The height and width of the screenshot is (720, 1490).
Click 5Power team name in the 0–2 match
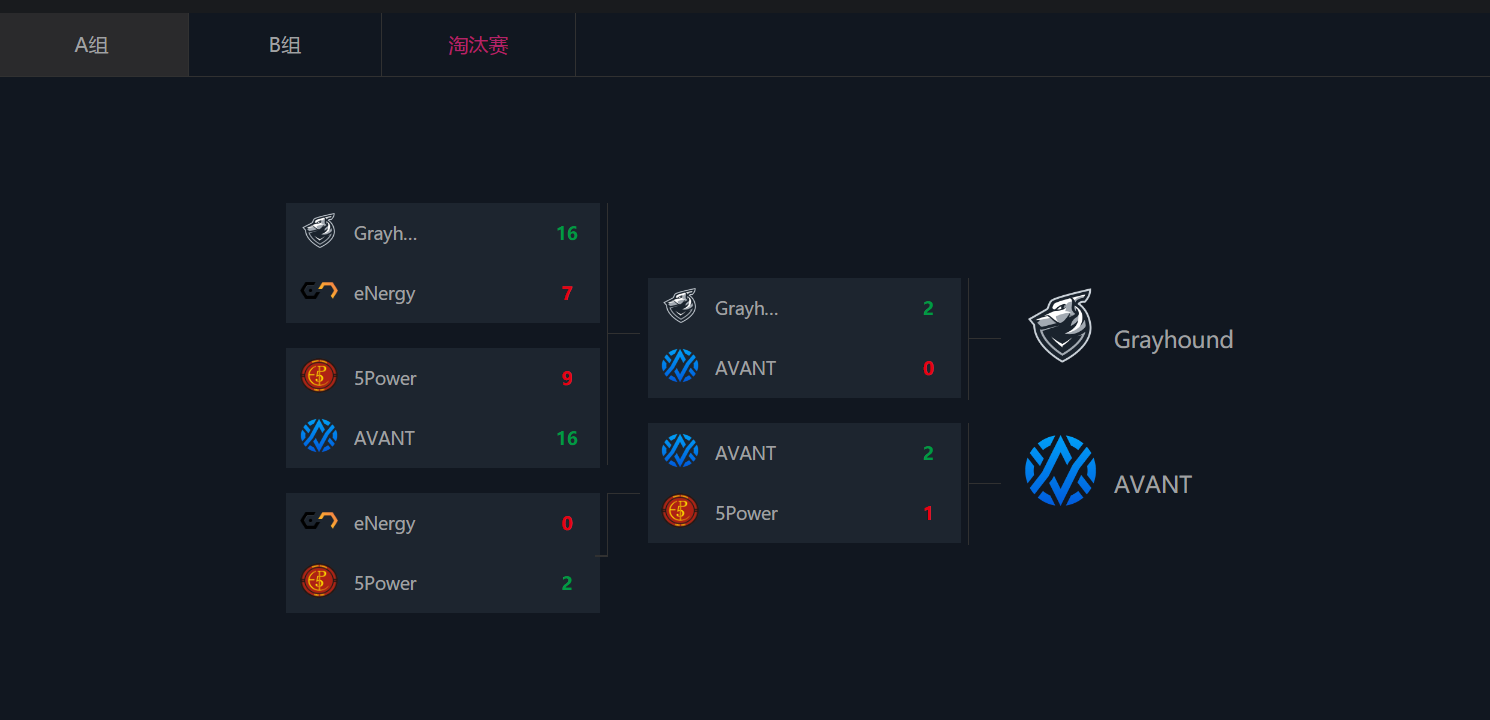[385, 583]
